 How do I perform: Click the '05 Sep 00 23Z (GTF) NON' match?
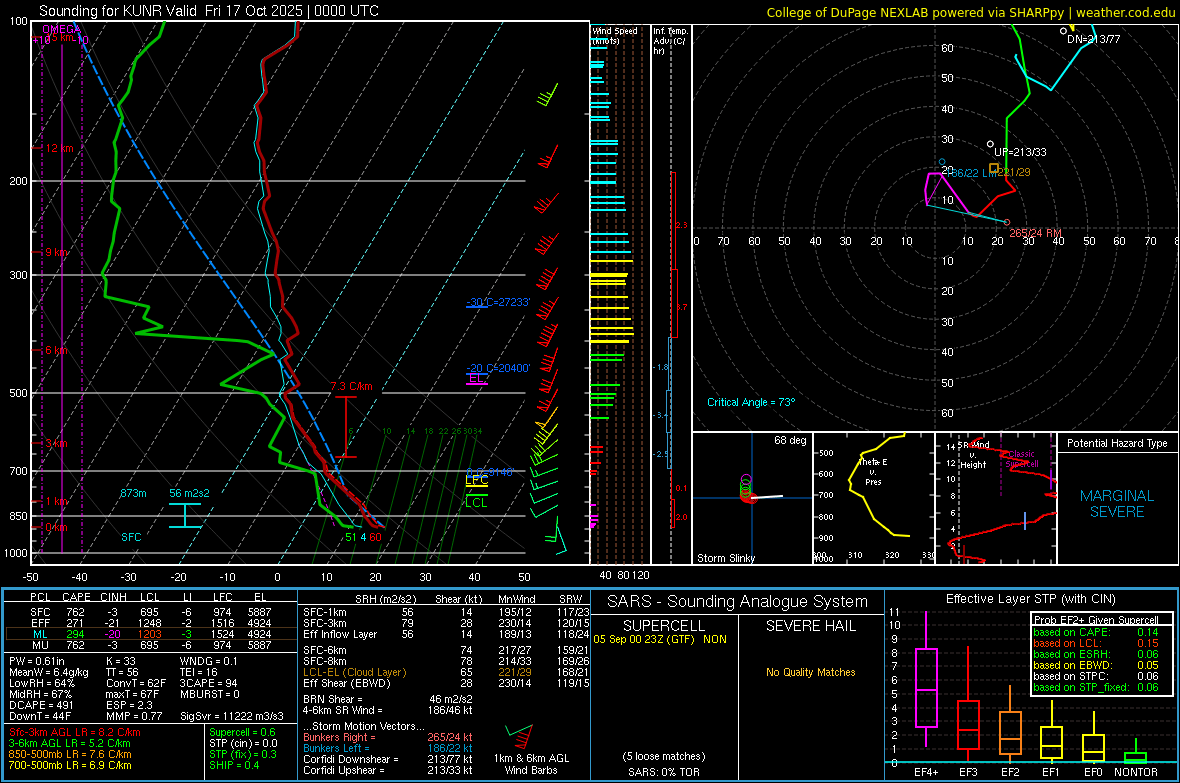tap(660, 639)
